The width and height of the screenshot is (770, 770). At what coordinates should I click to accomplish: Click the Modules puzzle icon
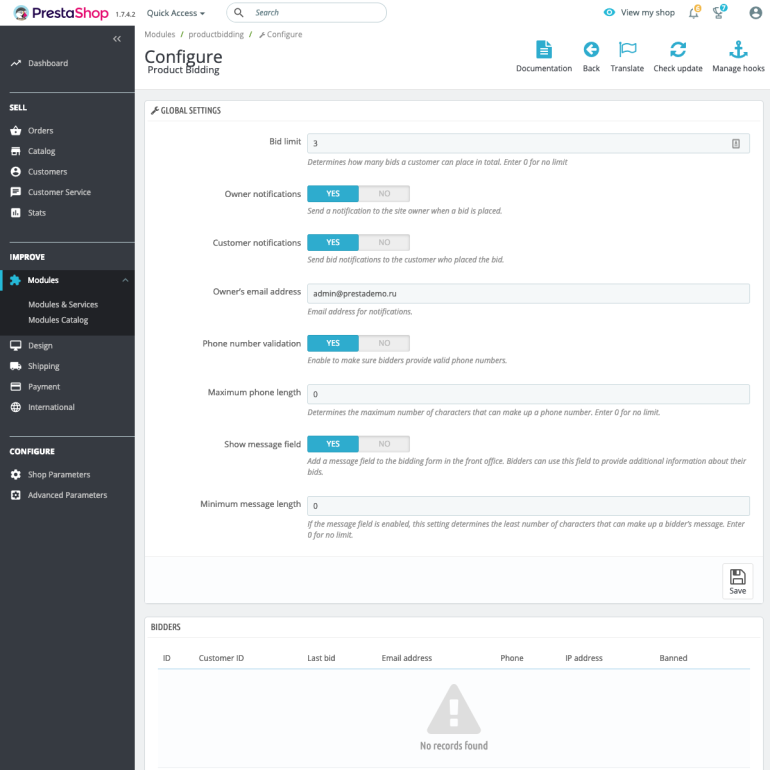point(15,280)
